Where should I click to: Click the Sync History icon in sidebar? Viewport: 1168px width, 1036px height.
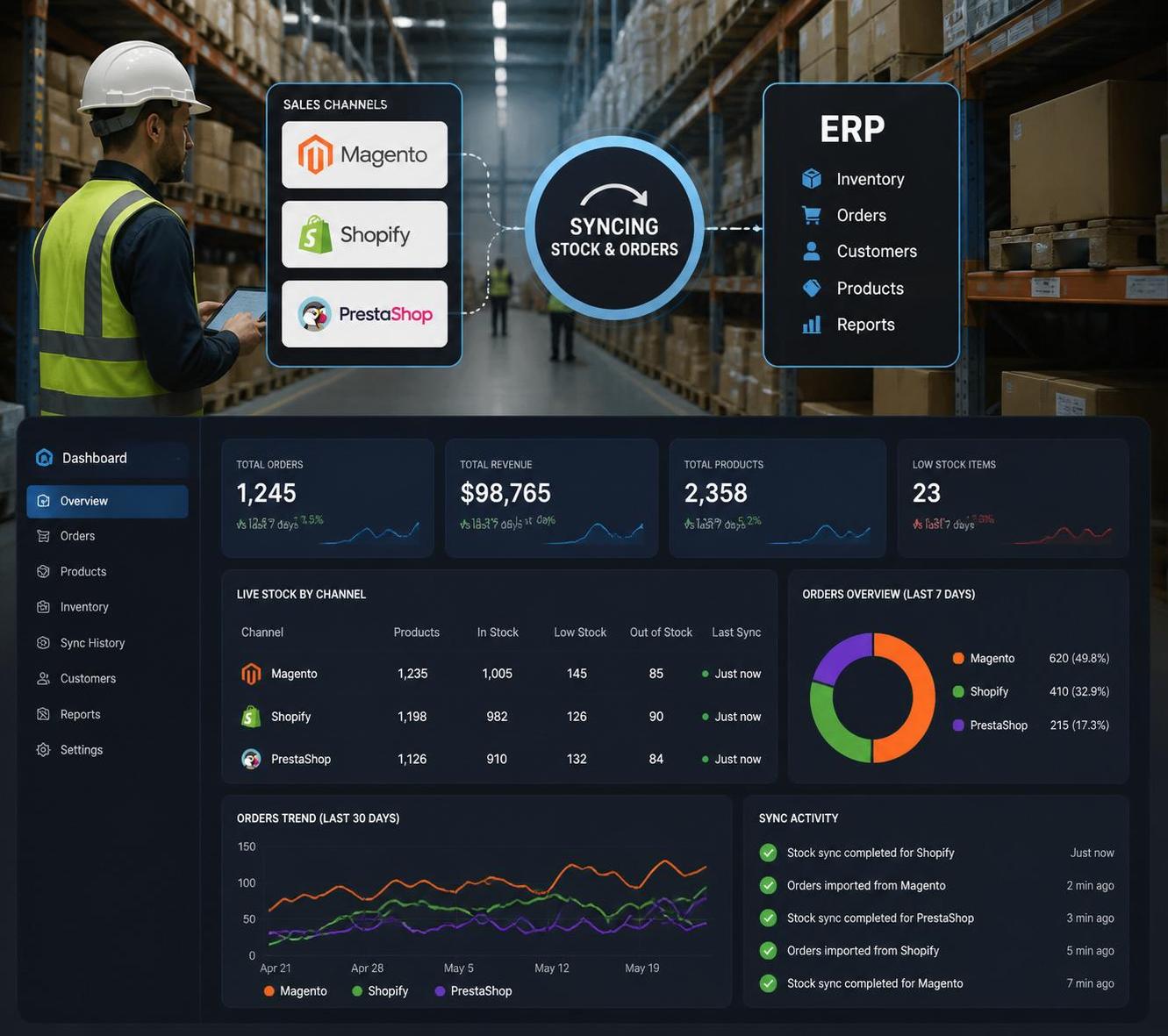pyautogui.click(x=43, y=643)
